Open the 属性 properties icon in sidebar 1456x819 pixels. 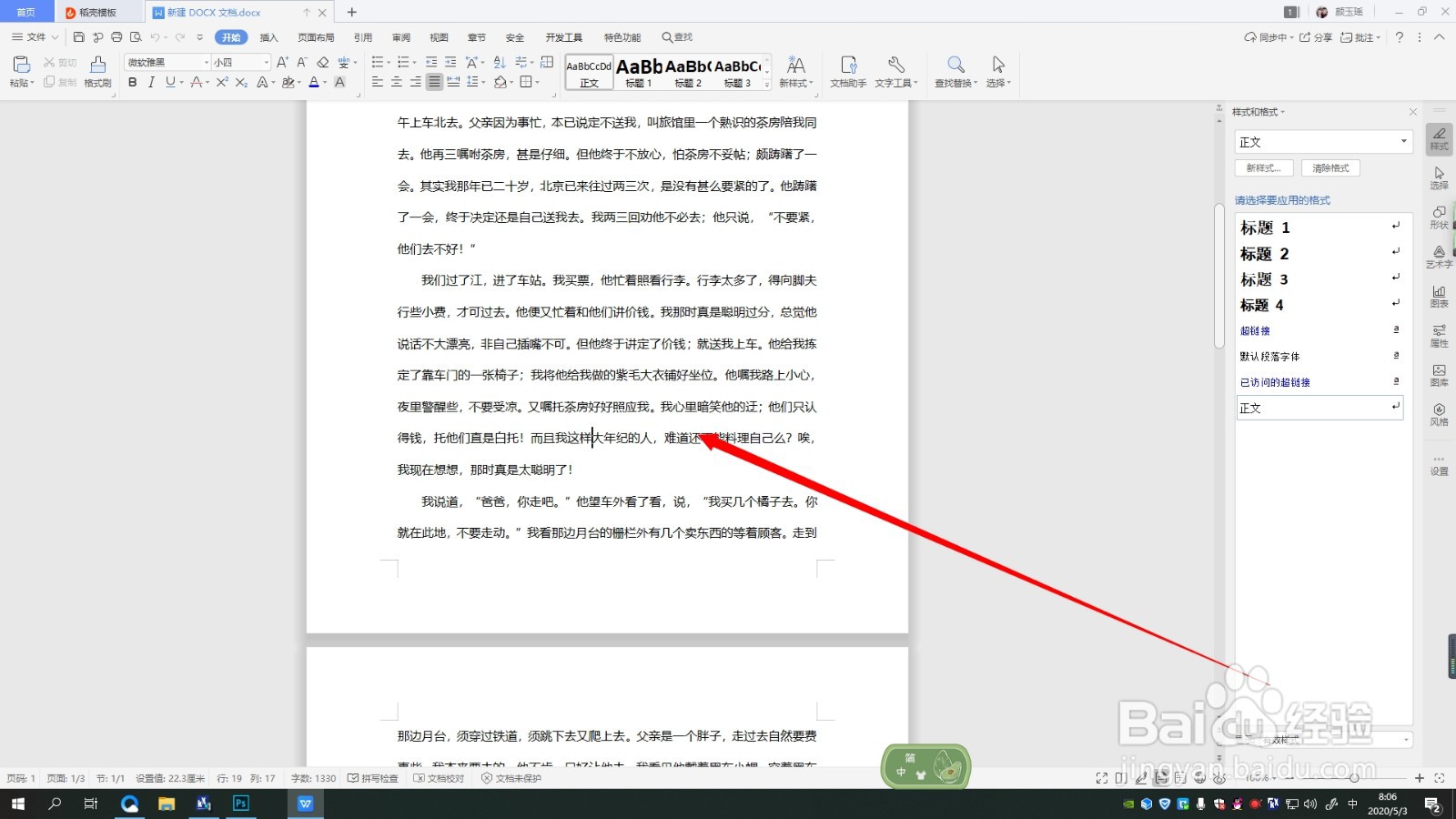[x=1439, y=336]
